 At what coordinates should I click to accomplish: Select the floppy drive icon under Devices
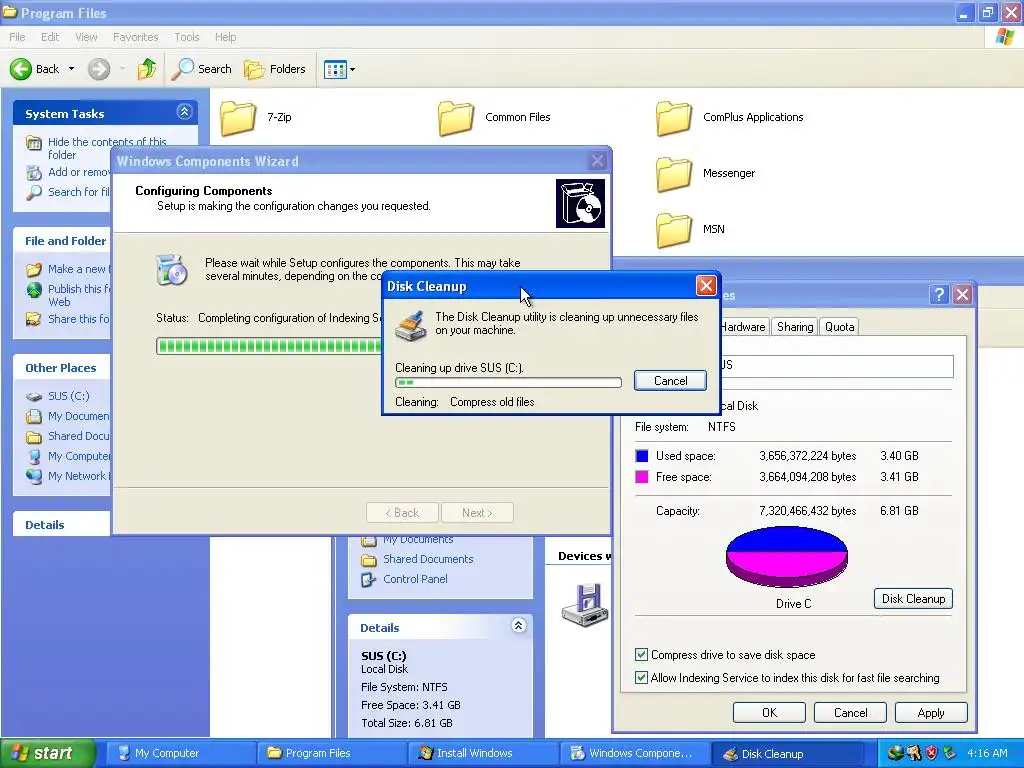(585, 605)
